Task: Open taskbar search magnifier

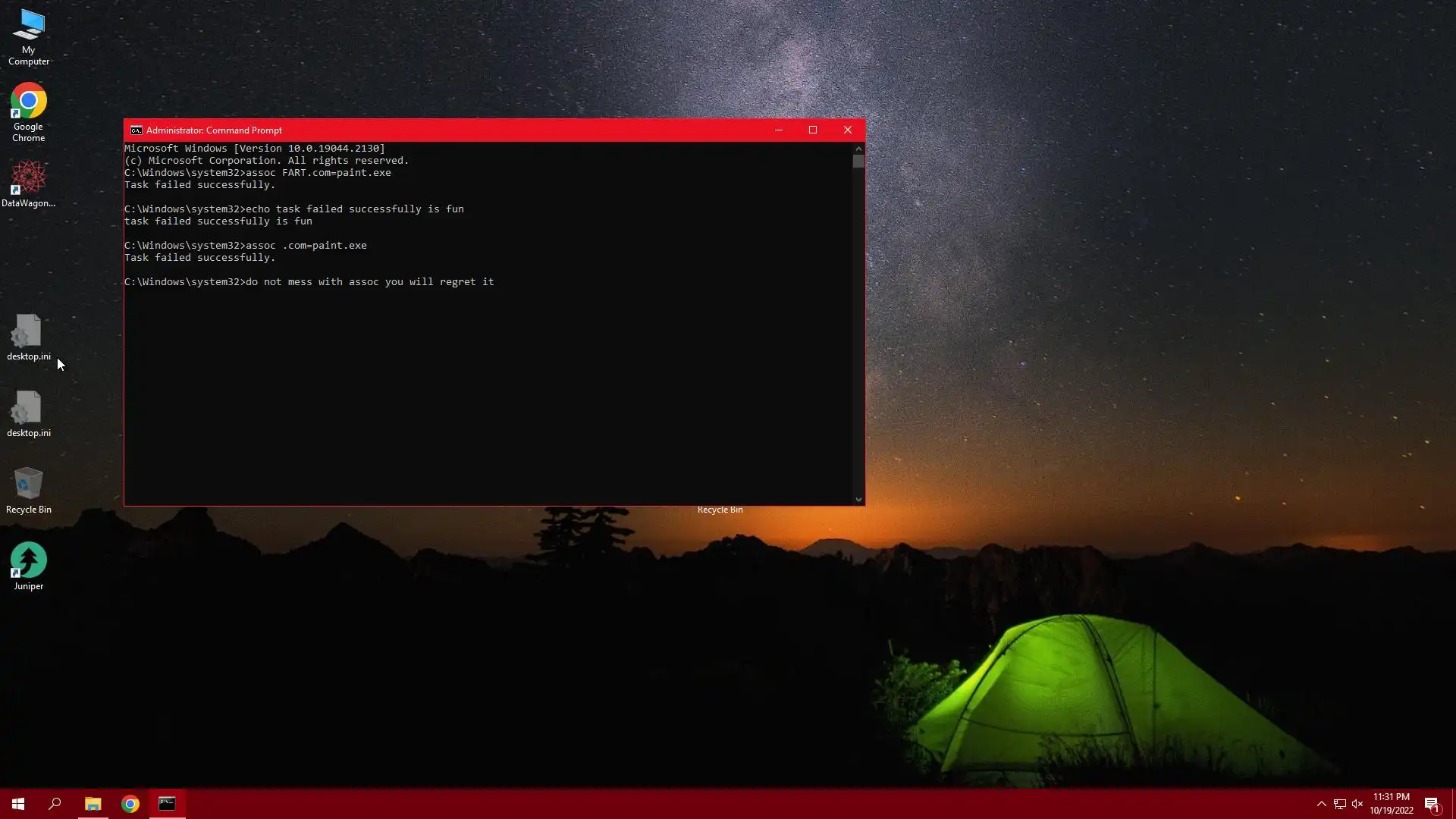Action: tap(55, 804)
